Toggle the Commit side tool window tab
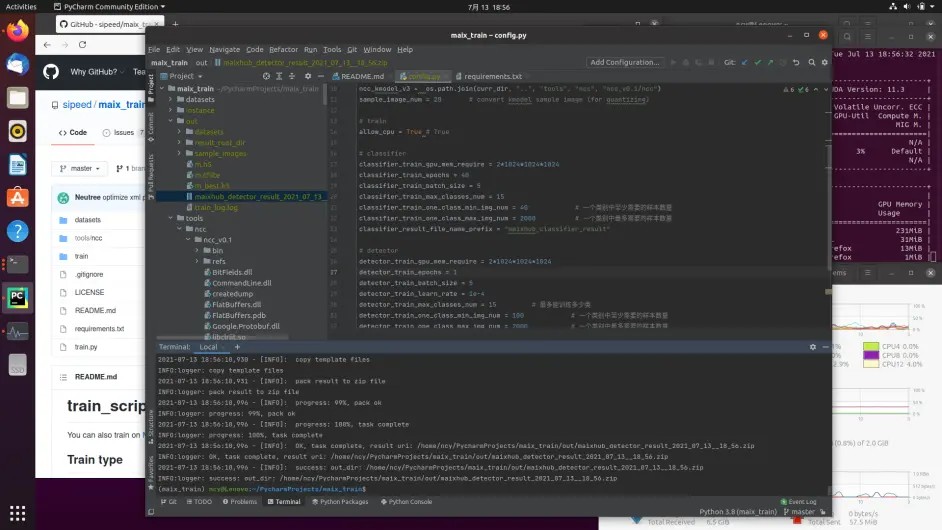942x530 pixels. click(151, 126)
